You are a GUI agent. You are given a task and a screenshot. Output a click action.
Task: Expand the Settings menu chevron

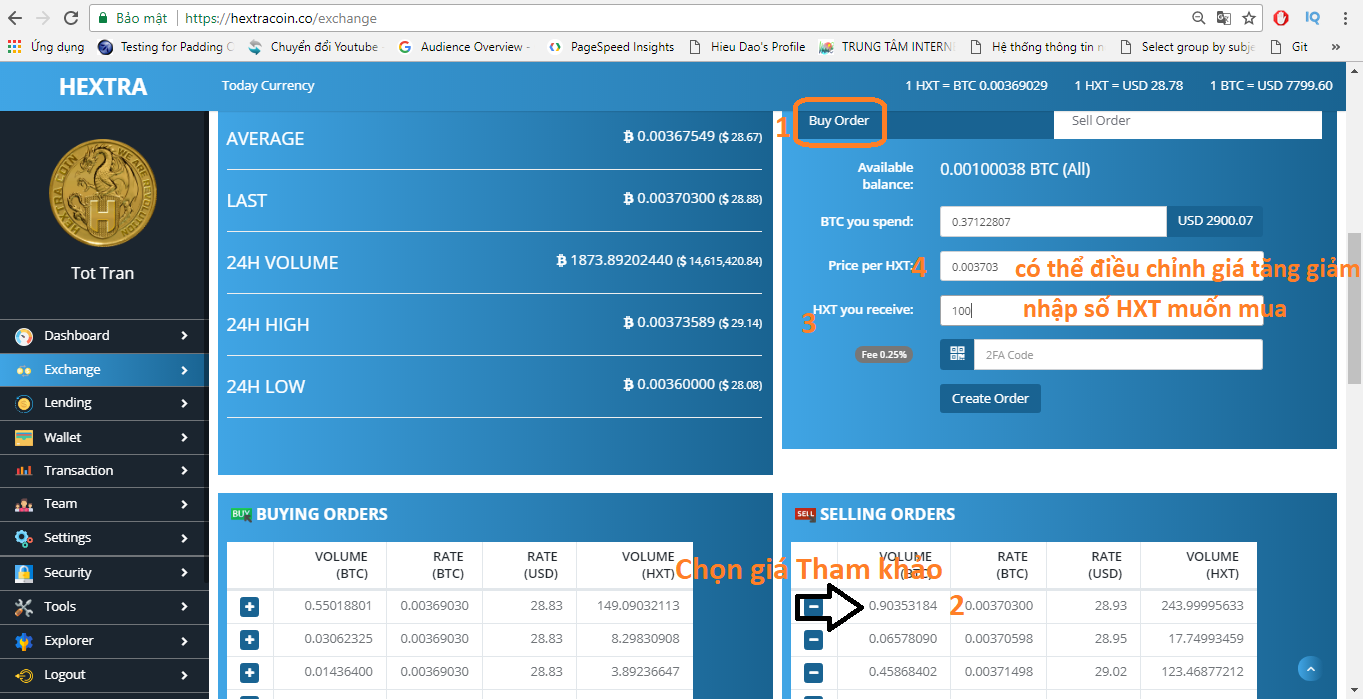(x=184, y=538)
